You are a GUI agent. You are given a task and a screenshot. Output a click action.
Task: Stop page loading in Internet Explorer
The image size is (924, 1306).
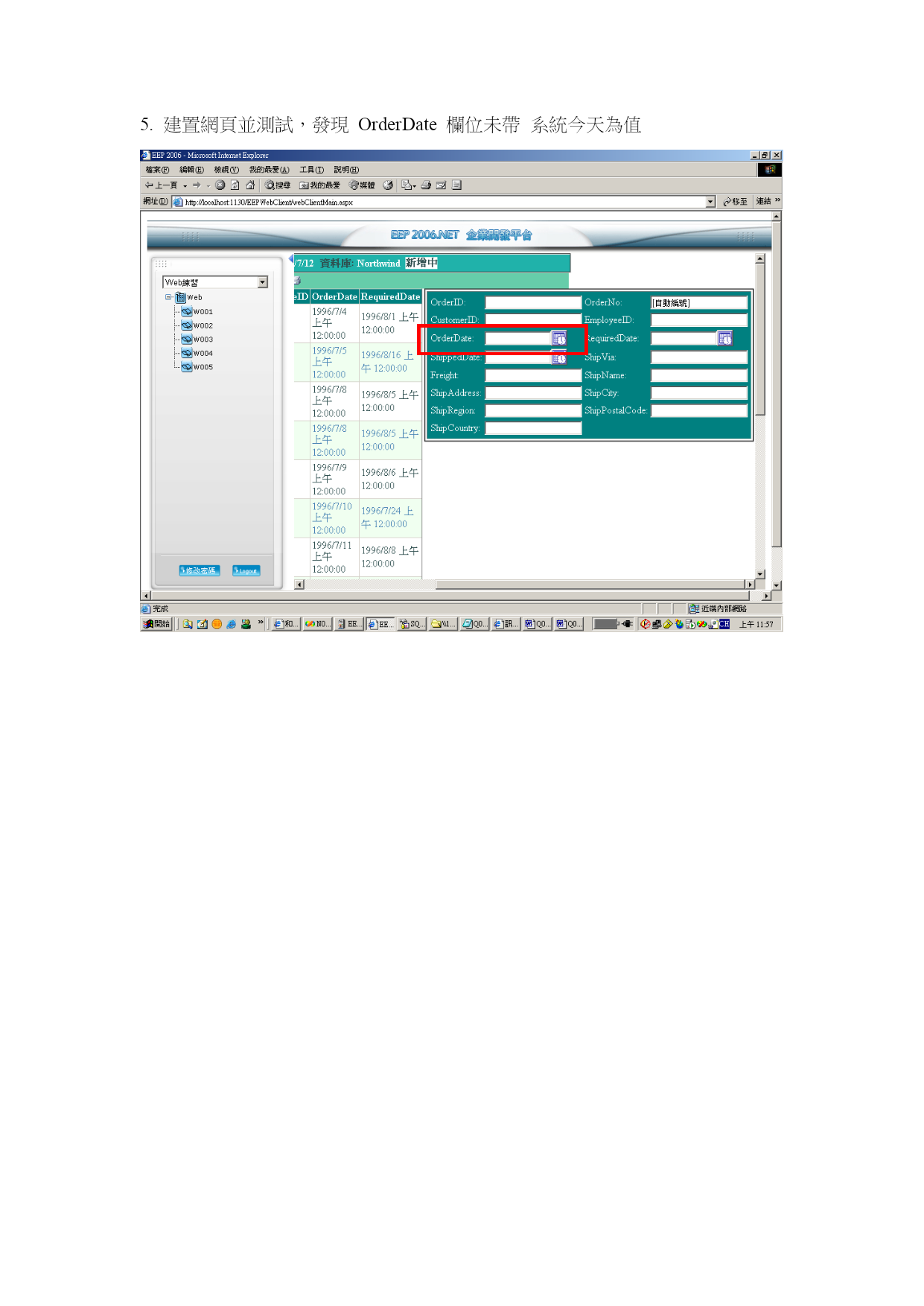[220, 185]
